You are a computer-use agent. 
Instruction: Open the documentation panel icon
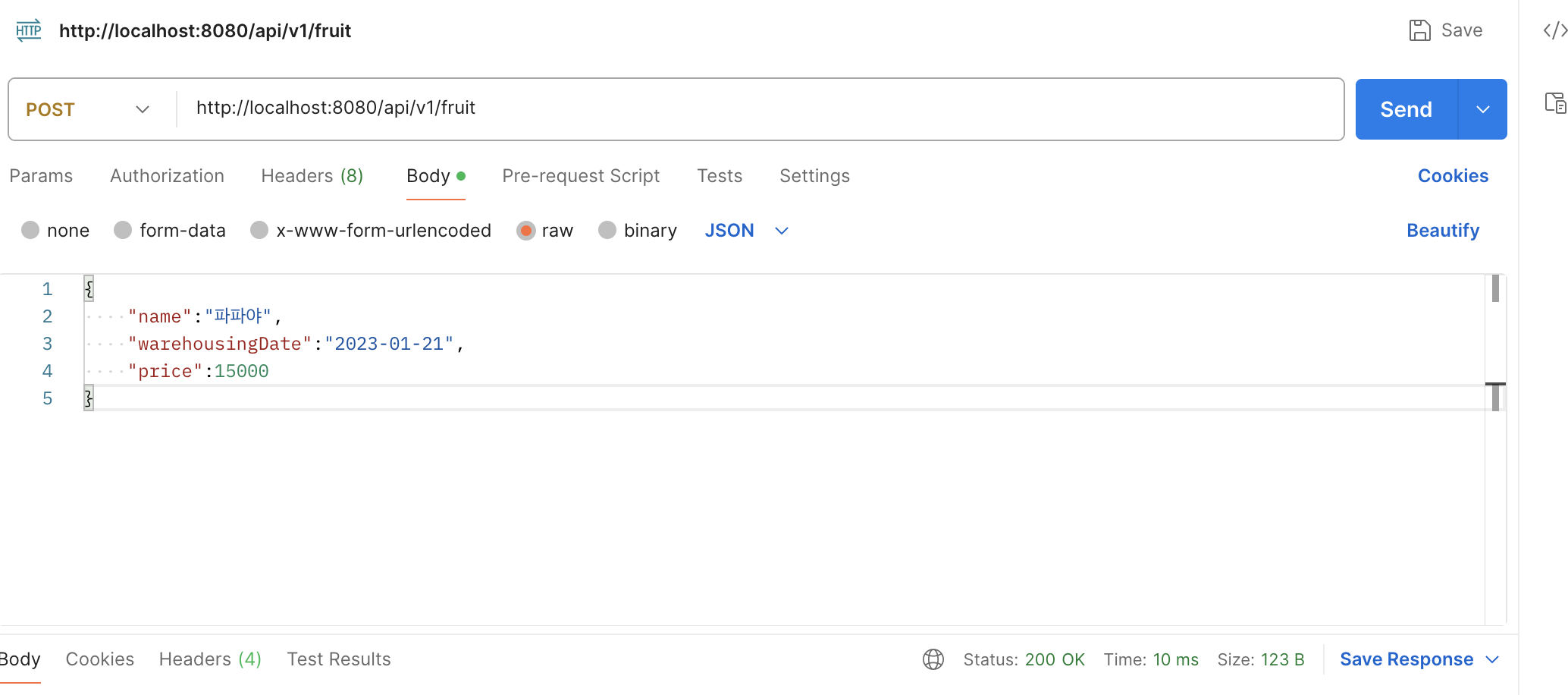(x=1555, y=102)
